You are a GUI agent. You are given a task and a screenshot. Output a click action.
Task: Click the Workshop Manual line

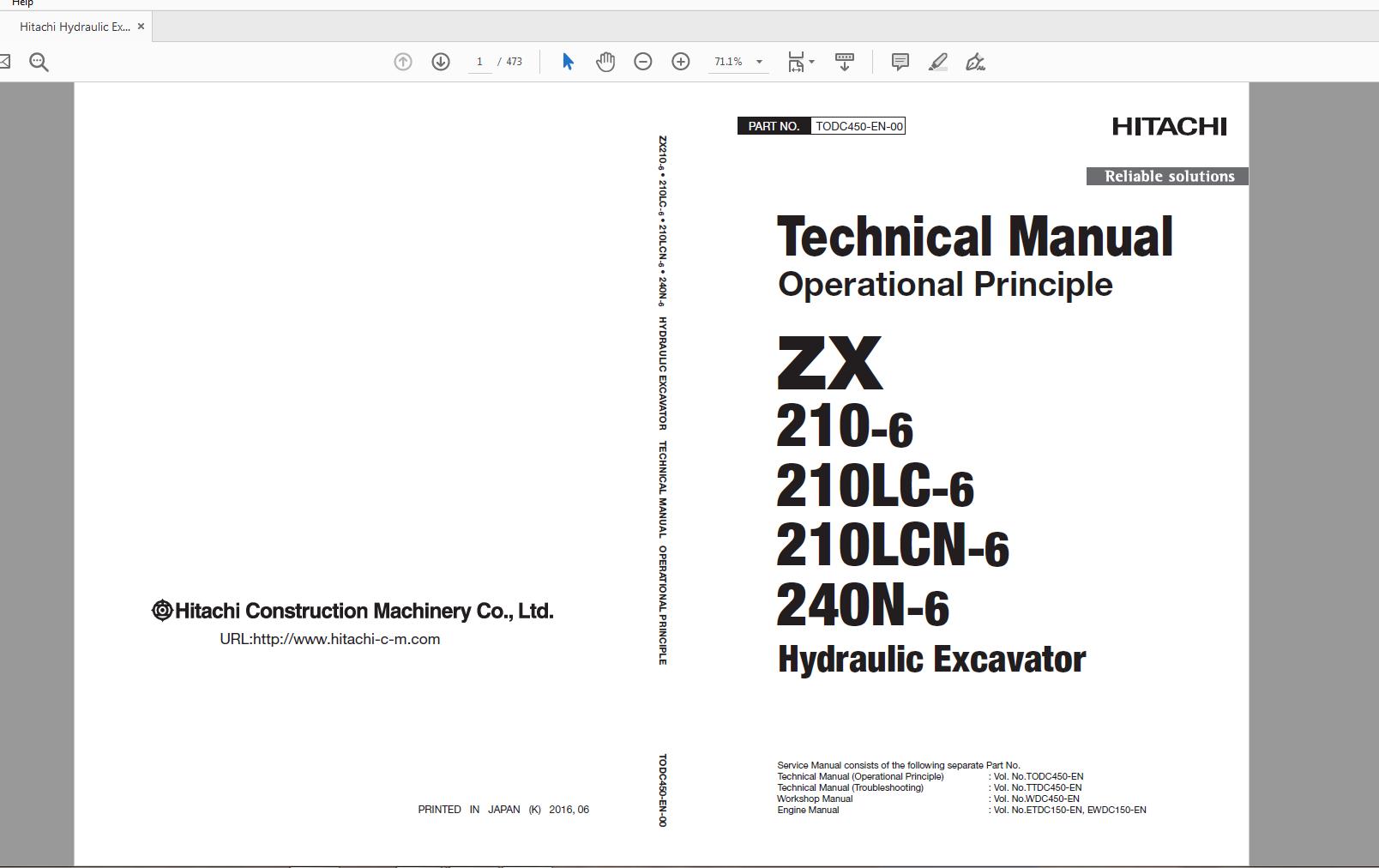815,799
